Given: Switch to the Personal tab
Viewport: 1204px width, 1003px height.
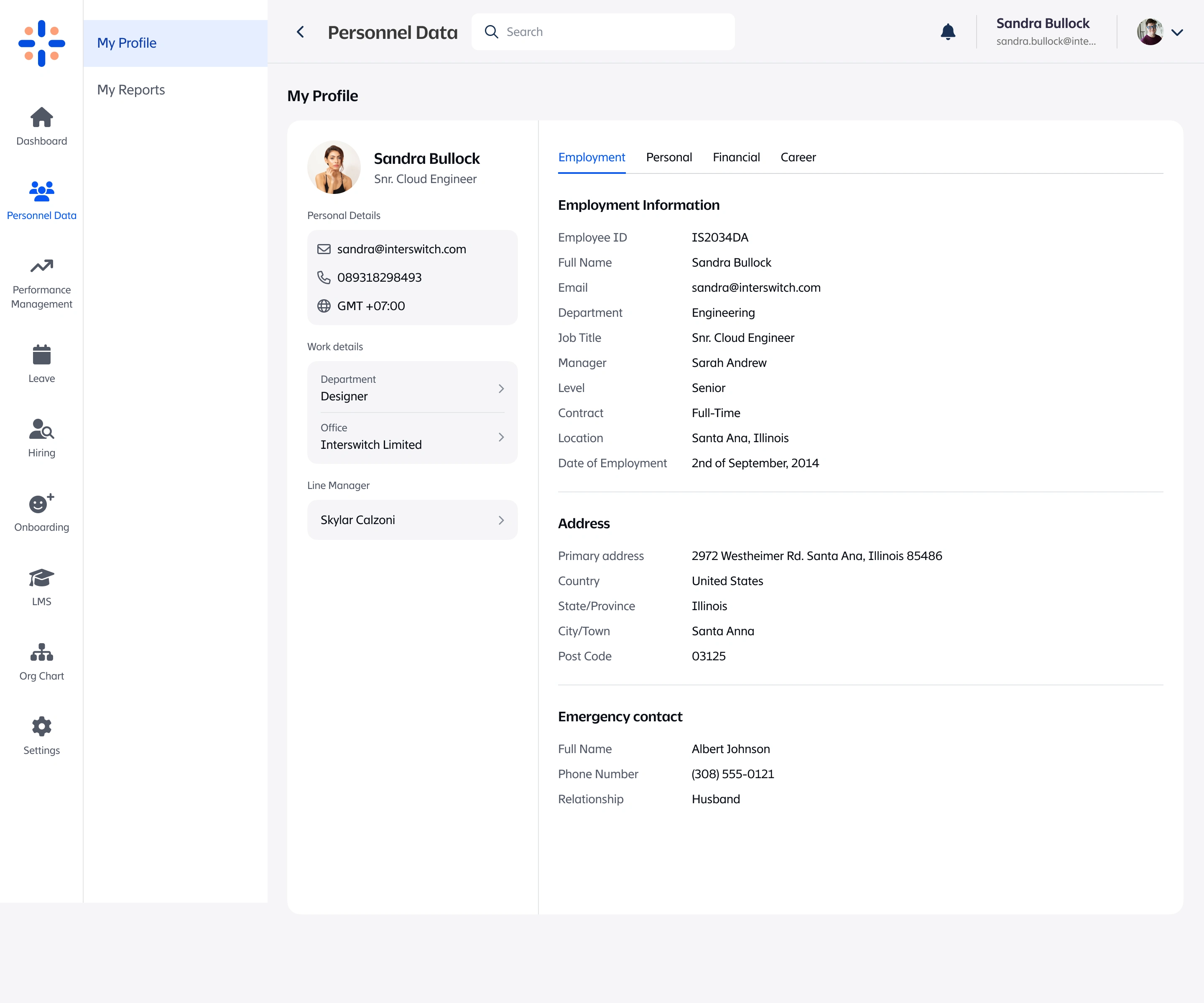Looking at the screenshot, I should pos(668,158).
